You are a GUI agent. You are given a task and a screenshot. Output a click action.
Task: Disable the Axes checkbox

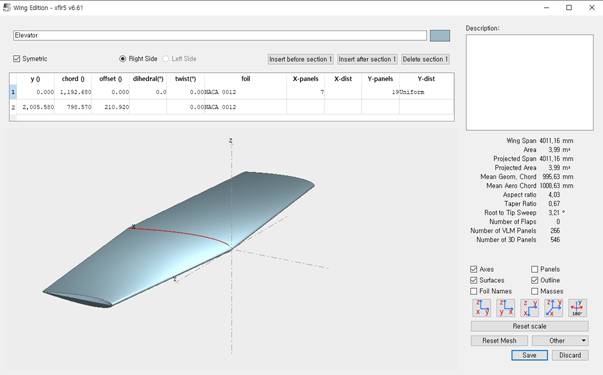coord(473,269)
